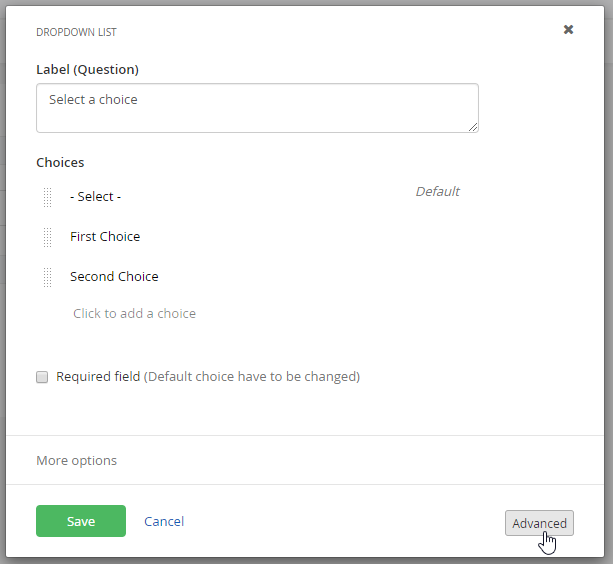Viewport: 613px width, 564px height.
Task: Close the Dropdown List dialog
Action: [x=568, y=30]
